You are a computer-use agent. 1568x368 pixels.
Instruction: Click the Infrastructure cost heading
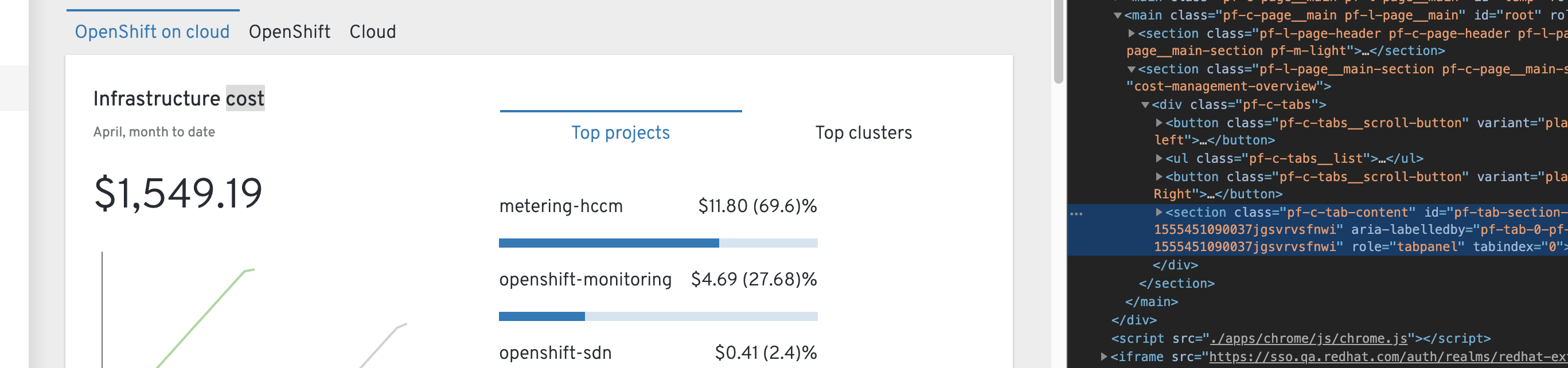179,99
